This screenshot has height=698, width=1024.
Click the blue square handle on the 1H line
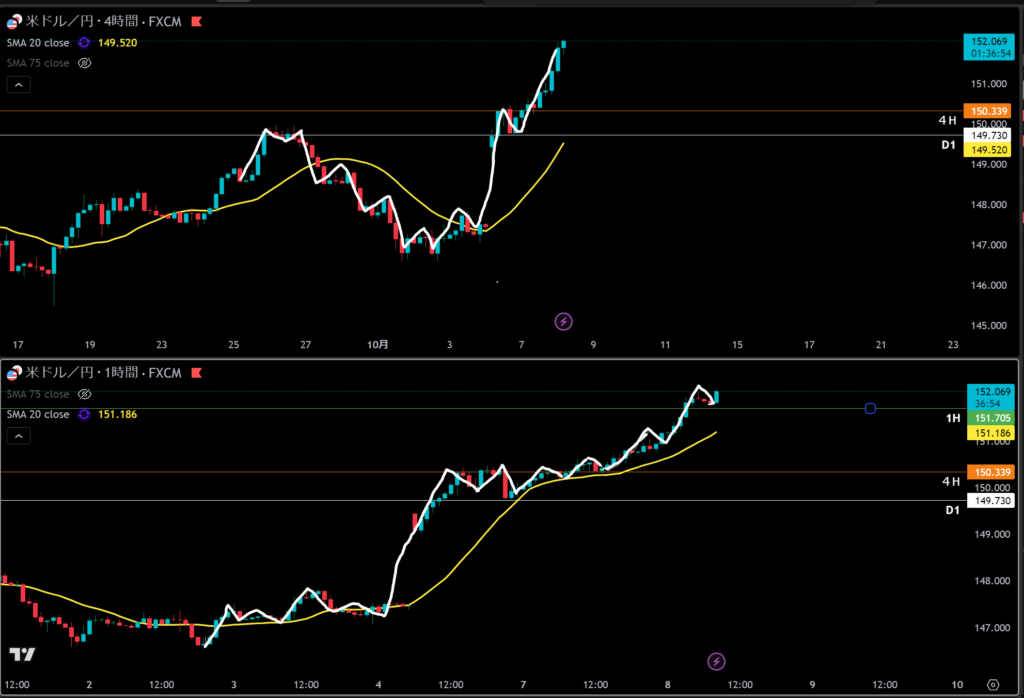[x=870, y=408]
